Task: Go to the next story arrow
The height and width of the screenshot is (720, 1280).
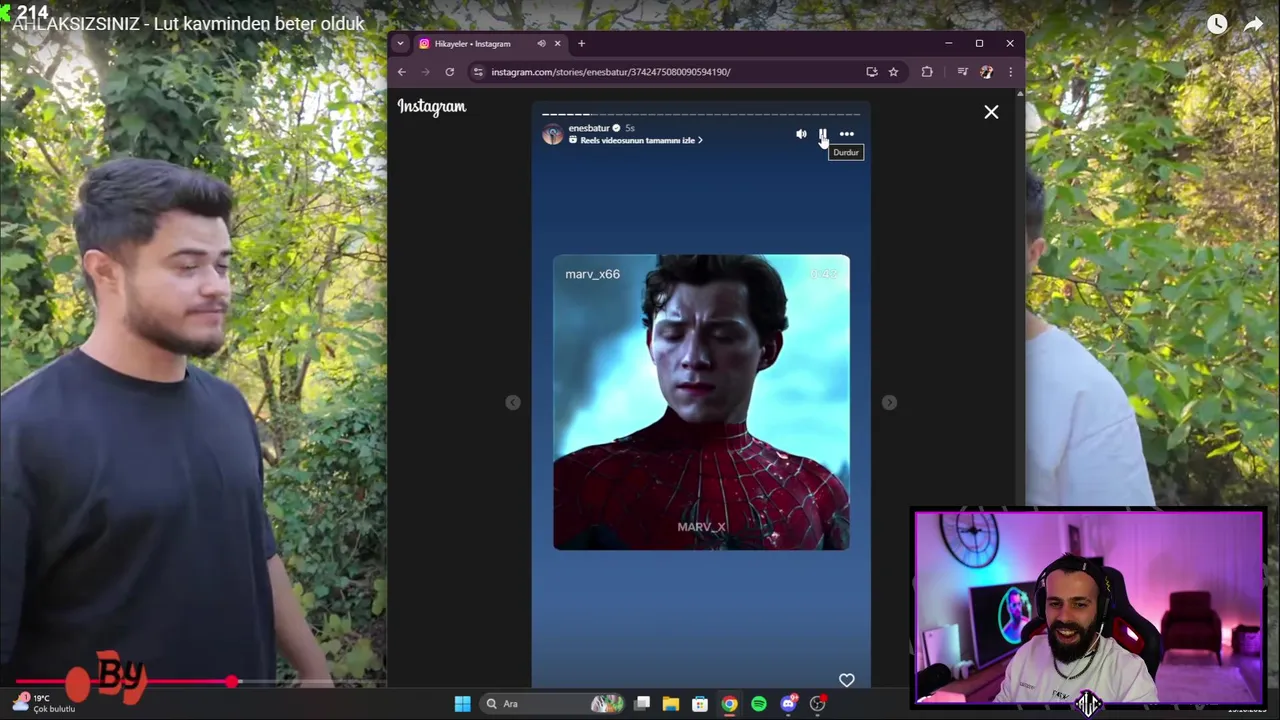Action: coord(889,402)
